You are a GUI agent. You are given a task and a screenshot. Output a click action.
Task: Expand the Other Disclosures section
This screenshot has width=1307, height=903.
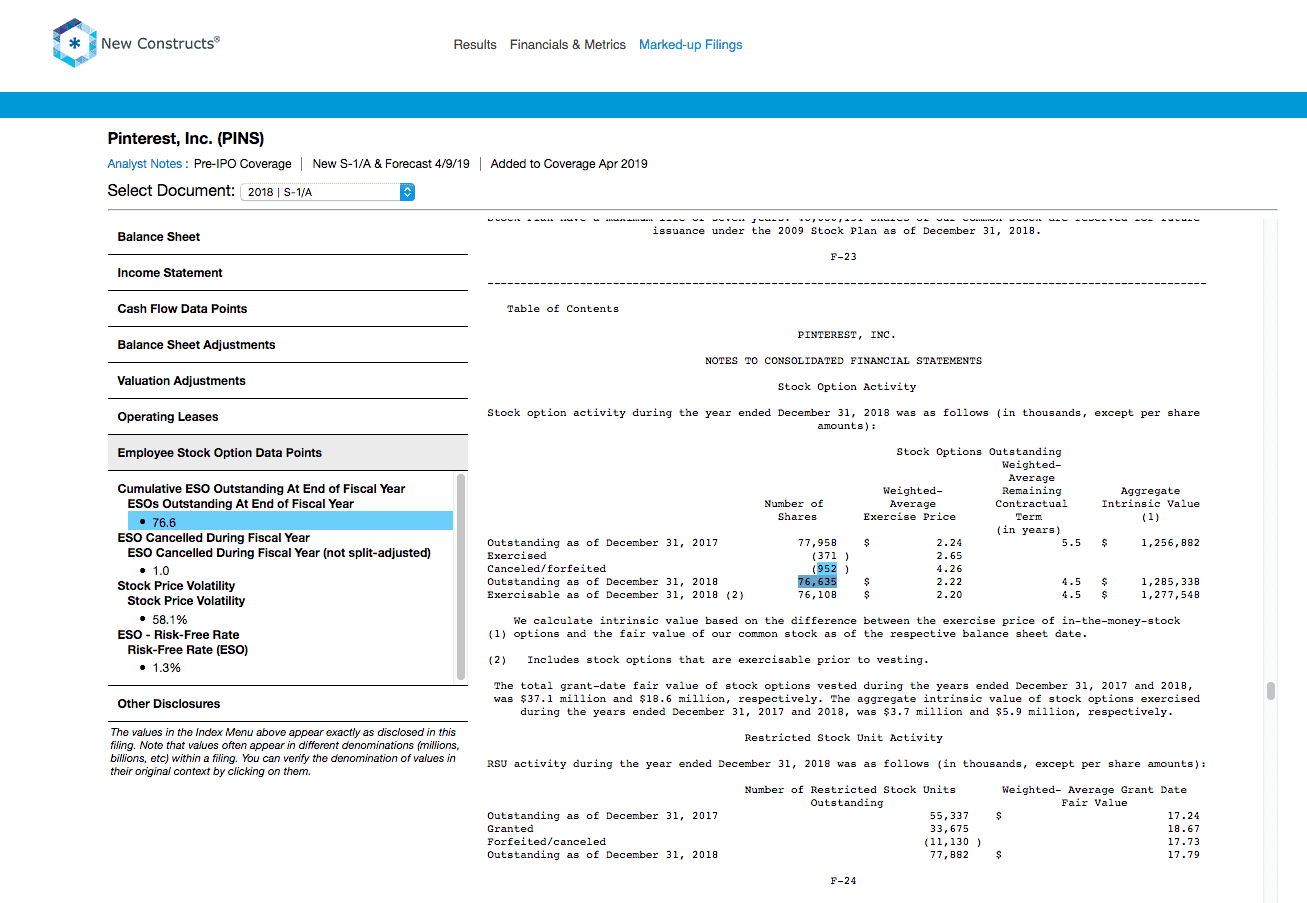tap(288, 704)
